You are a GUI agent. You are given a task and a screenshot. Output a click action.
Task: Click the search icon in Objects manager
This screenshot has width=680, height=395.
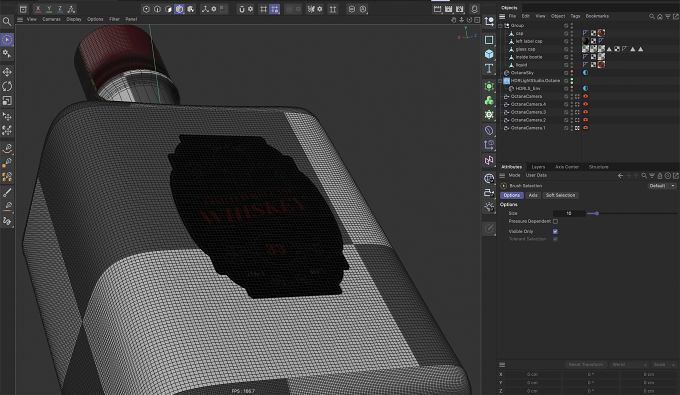(652, 16)
